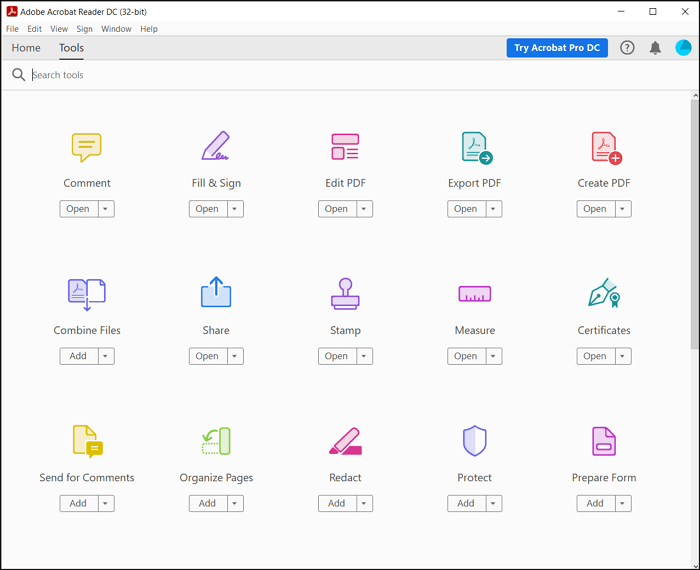Expand the Organize Pages dropdown arrow

(235, 503)
